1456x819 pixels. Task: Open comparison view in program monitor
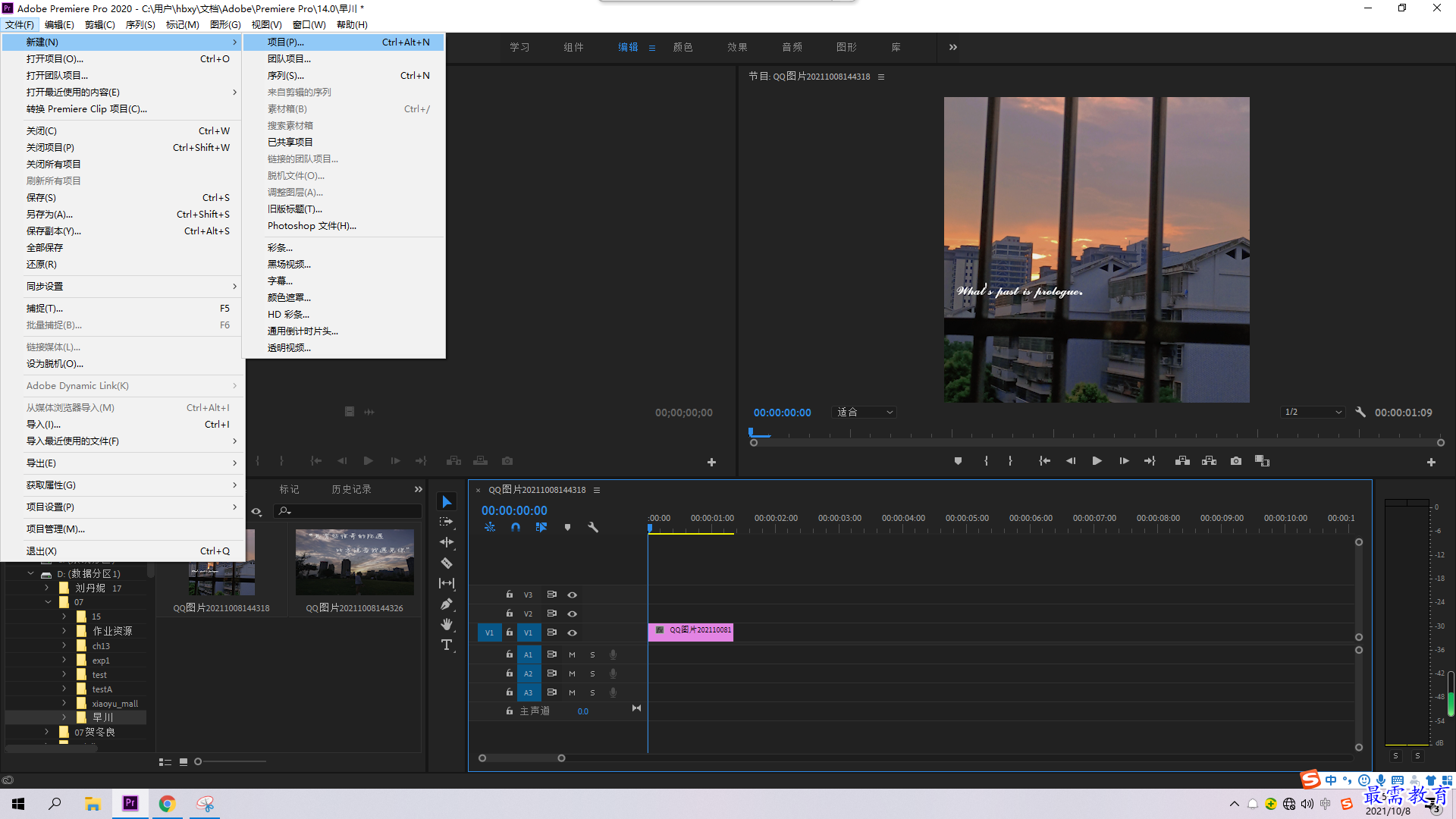[x=1262, y=461]
